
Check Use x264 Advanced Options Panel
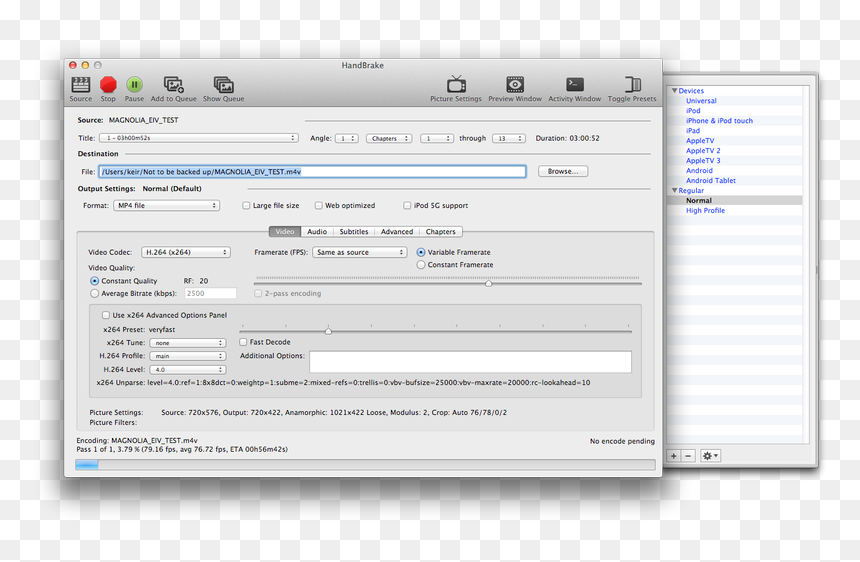[x=106, y=315]
